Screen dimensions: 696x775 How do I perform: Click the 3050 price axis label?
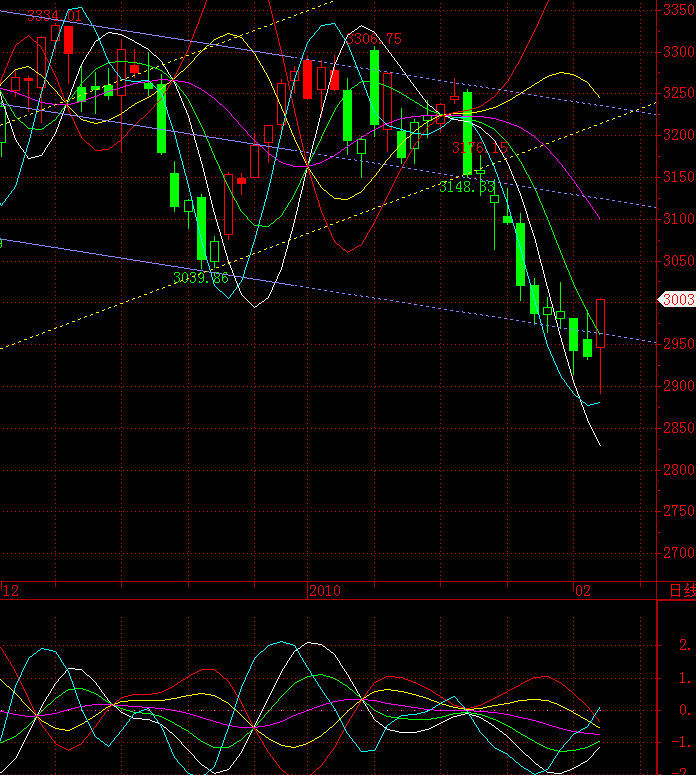(x=679, y=260)
